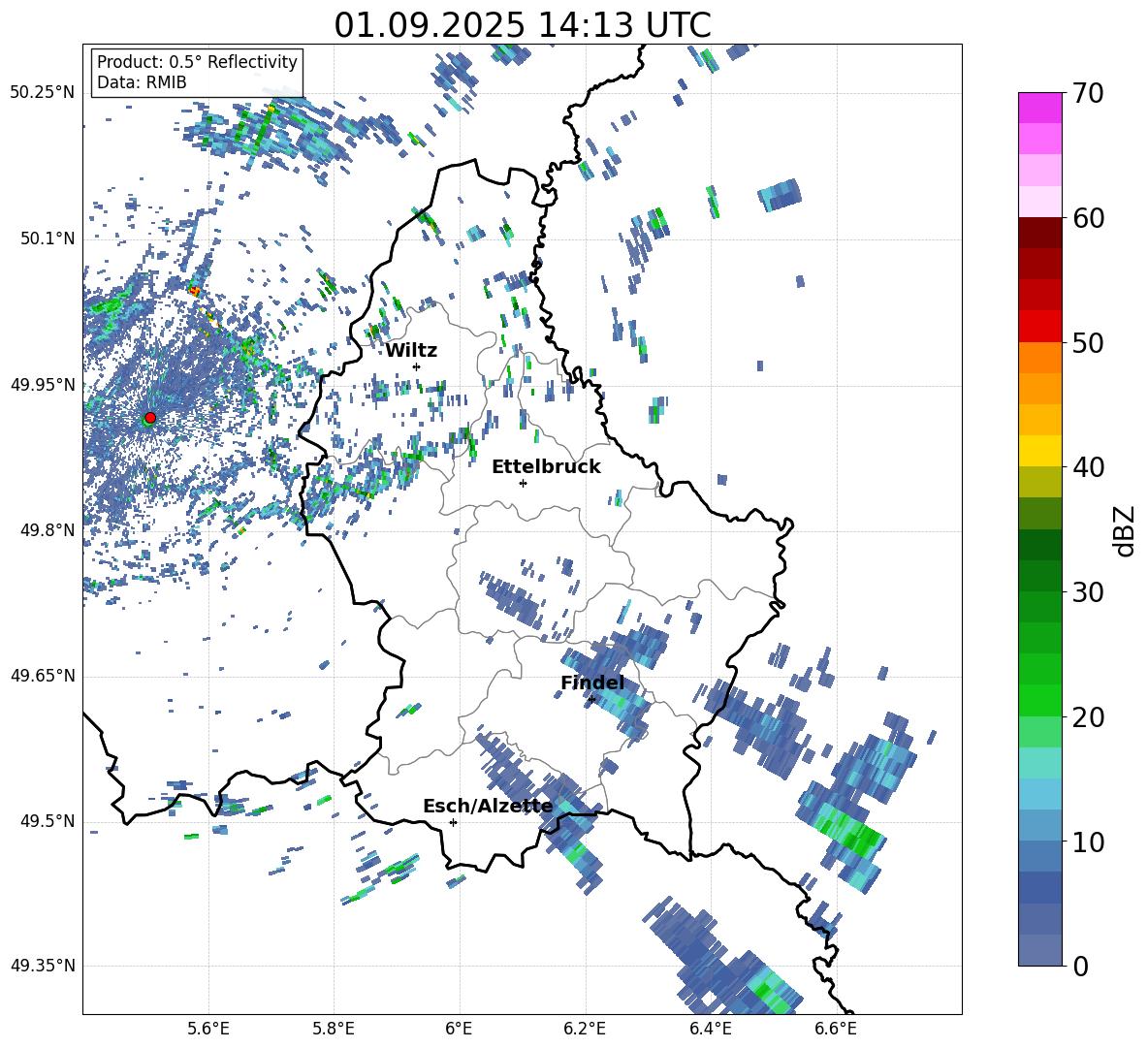Click the Esch/Alzette station cross marker

tap(453, 822)
